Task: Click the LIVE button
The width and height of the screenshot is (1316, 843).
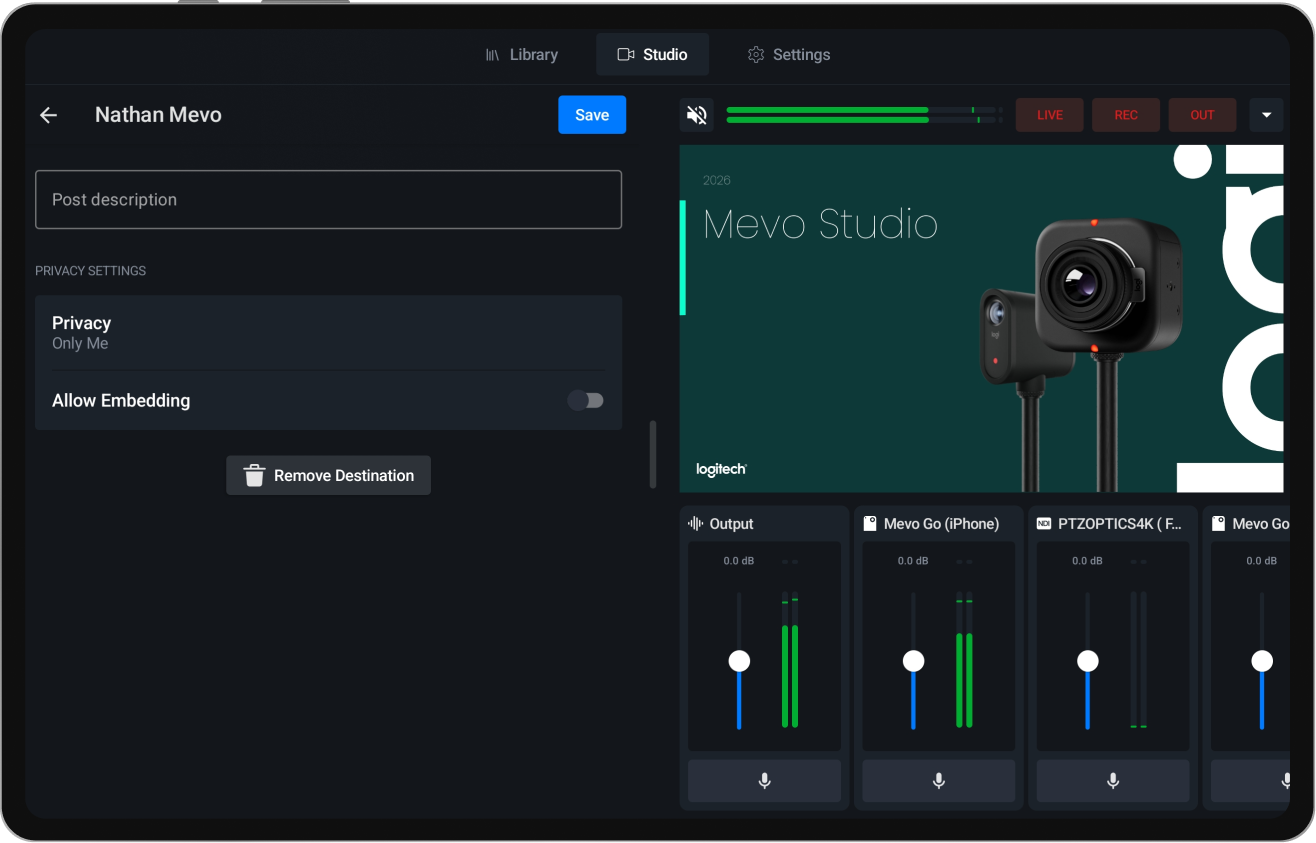Action: tap(1049, 114)
